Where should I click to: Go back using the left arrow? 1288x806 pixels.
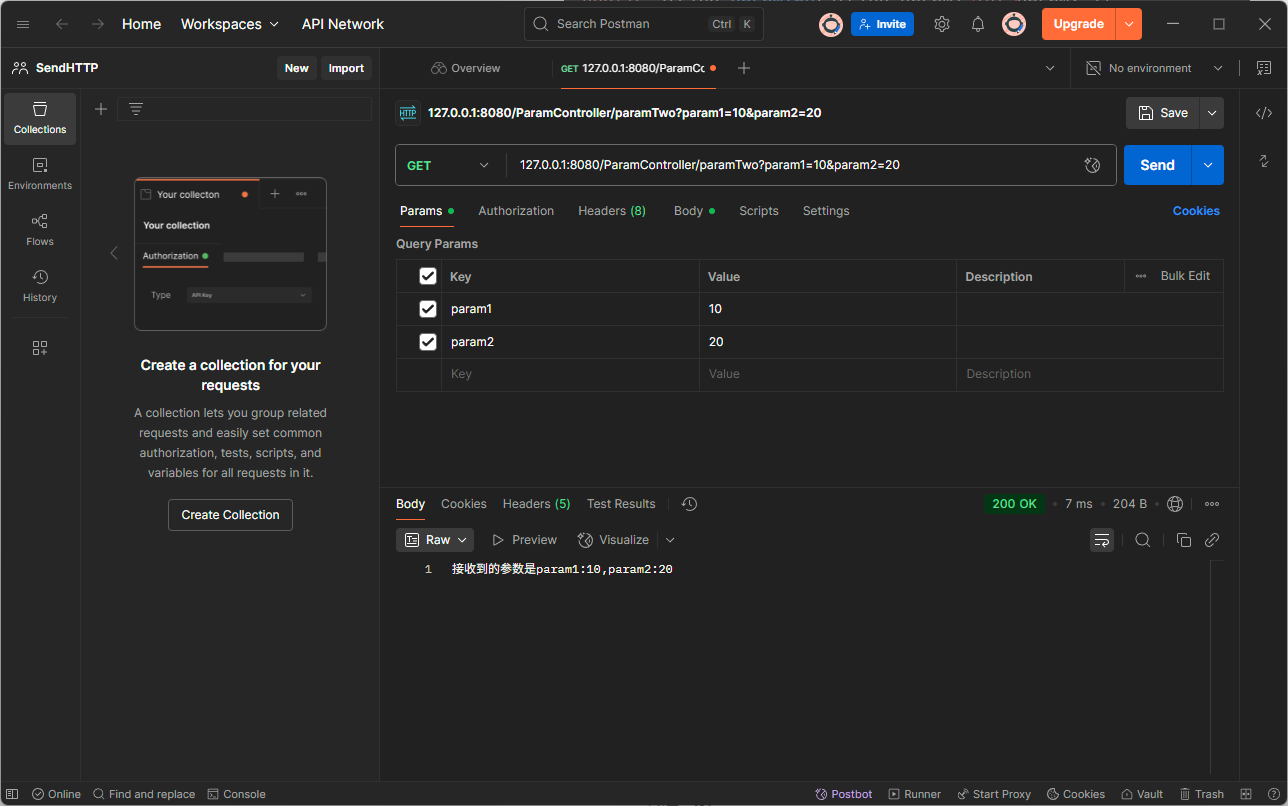tap(62, 24)
